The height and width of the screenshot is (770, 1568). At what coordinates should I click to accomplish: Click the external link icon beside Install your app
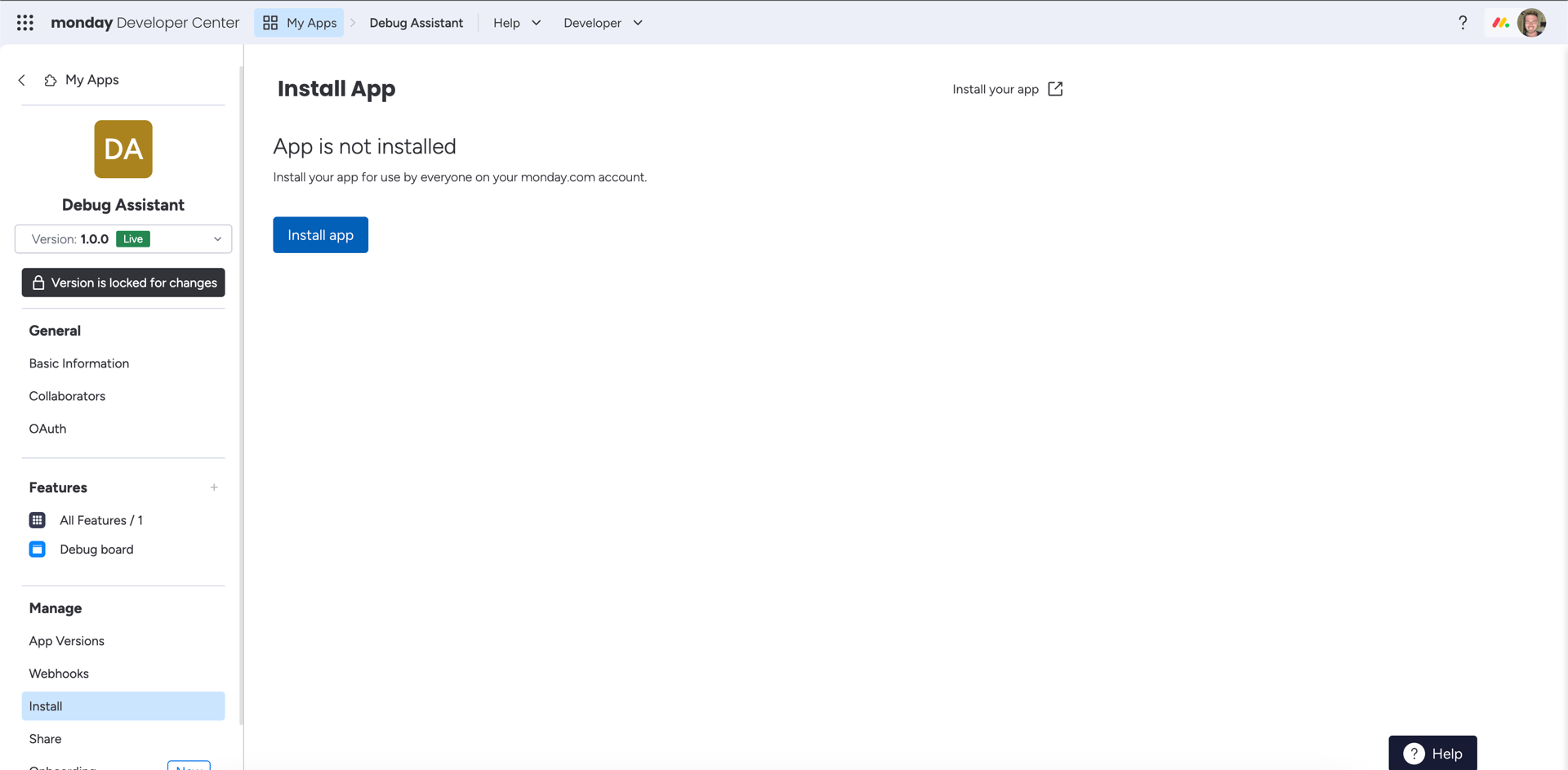coord(1055,89)
